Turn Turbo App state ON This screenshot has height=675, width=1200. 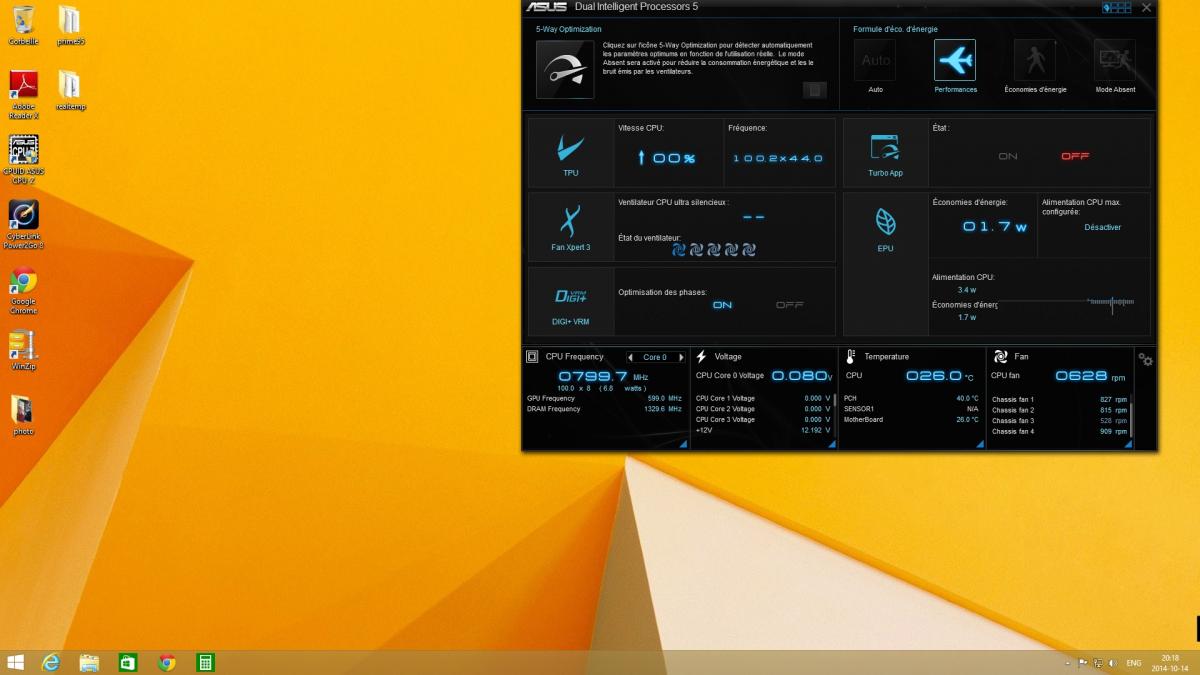point(1008,156)
